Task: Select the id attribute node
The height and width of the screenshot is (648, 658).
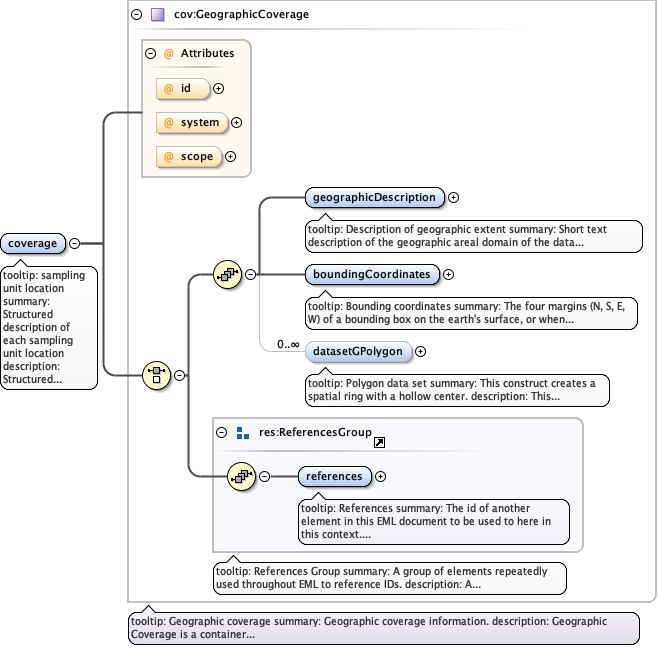Action: click(x=184, y=88)
